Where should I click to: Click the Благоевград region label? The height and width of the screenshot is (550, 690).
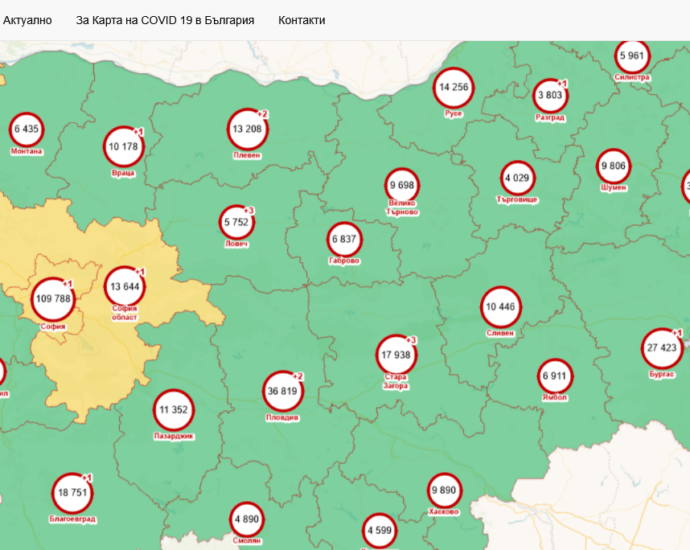(73, 519)
